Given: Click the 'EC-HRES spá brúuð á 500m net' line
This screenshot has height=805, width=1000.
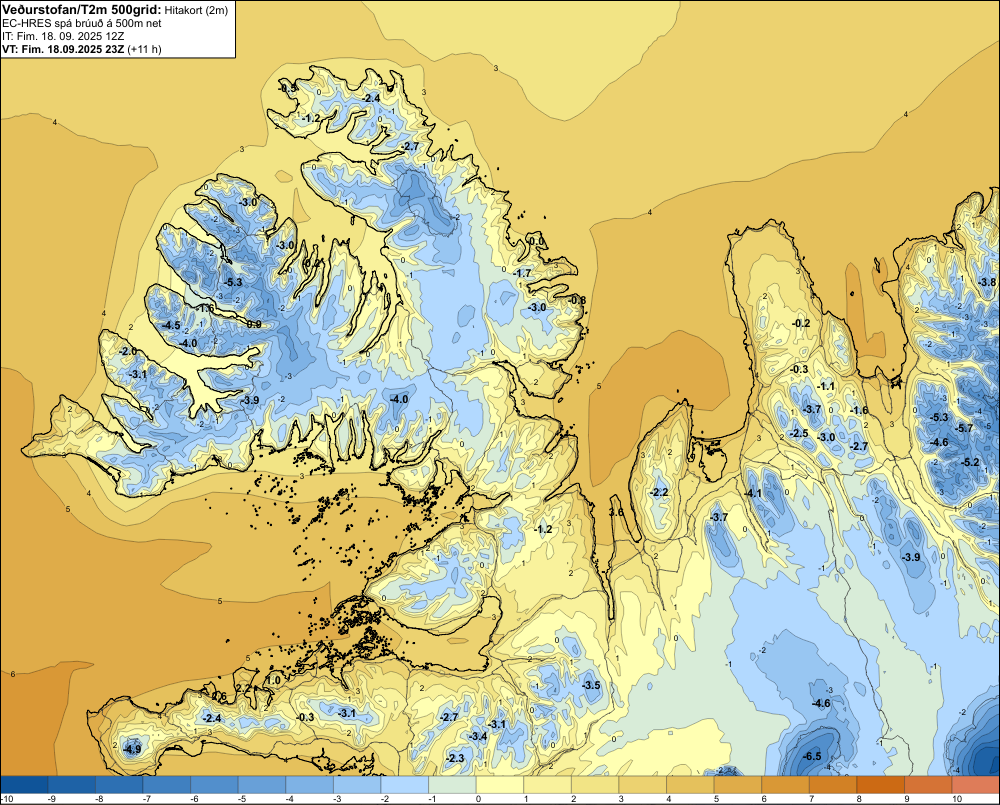Looking at the screenshot, I should click(82, 24).
